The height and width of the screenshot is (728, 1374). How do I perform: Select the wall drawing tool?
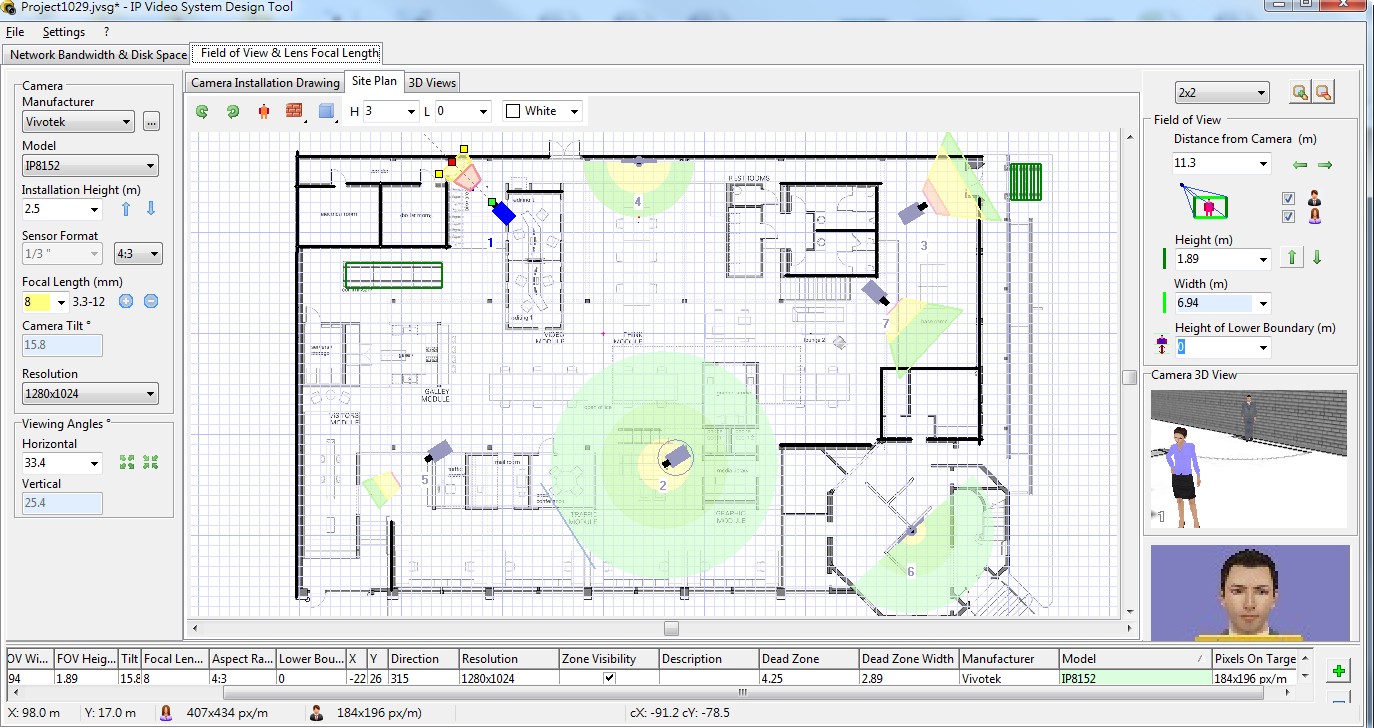295,111
